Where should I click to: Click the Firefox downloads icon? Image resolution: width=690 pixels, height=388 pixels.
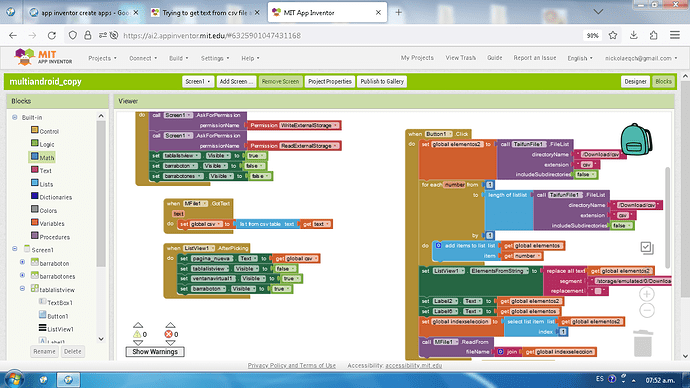pyautogui.click(x=633, y=35)
